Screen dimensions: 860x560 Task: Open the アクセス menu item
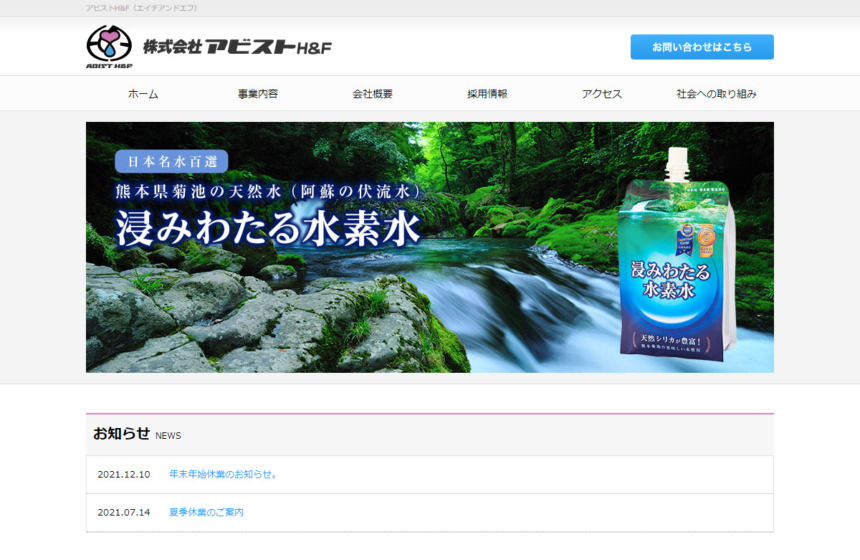pyautogui.click(x=602, y=94)
